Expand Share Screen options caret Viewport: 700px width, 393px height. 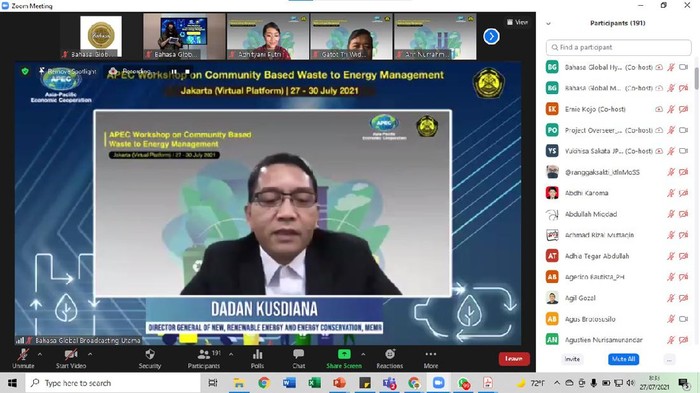coord(363,354)
